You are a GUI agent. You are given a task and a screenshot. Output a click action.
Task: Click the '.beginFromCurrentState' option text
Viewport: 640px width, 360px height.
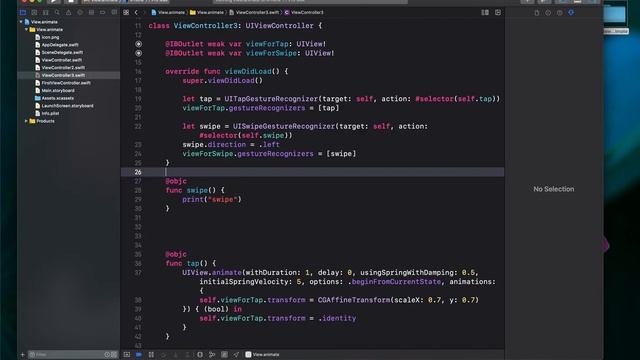pyautogui.click(x=394, y=282)
